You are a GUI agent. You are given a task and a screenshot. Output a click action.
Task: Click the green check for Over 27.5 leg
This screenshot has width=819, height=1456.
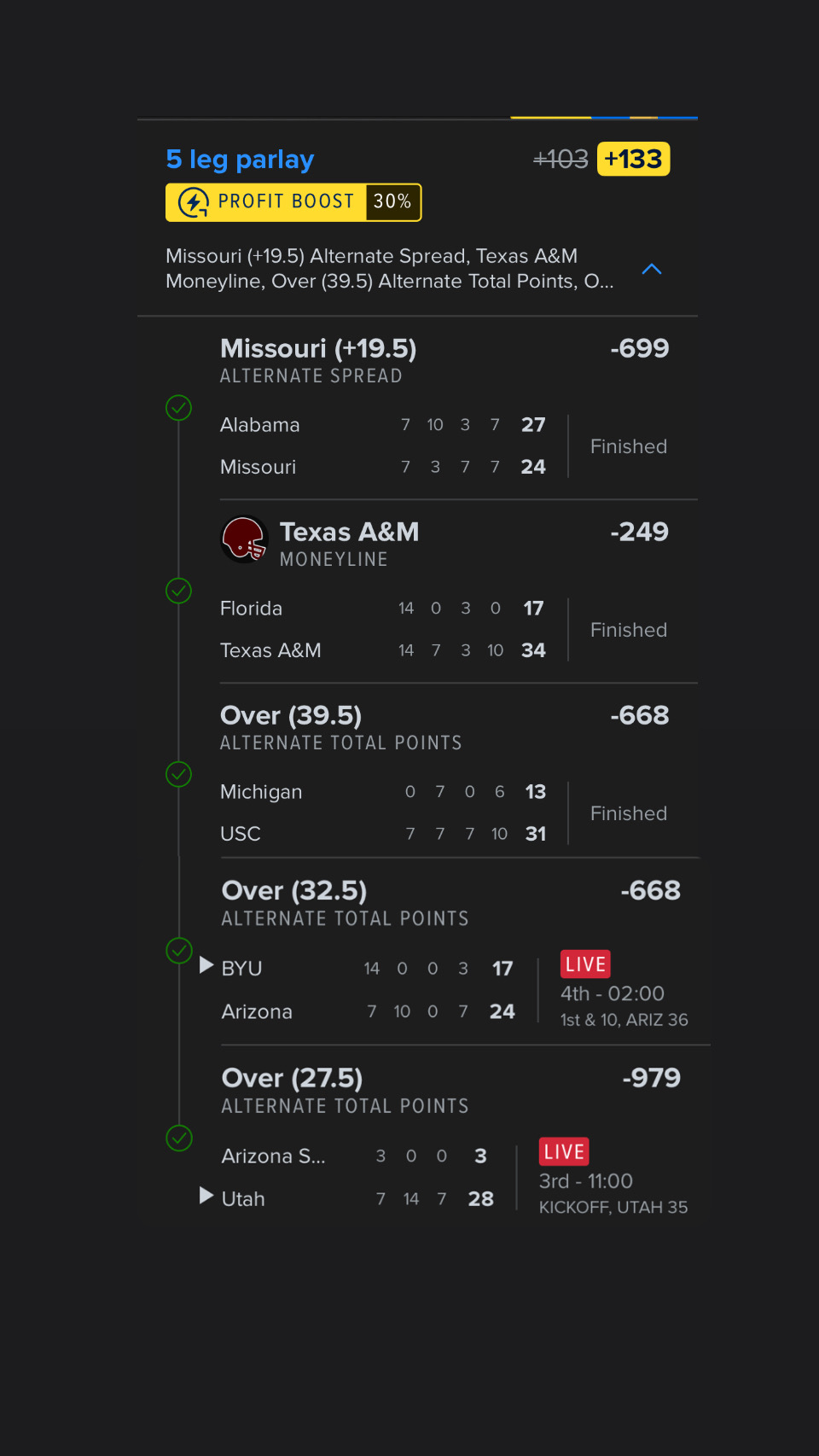pyautogui.click(x=179, y=1138)
